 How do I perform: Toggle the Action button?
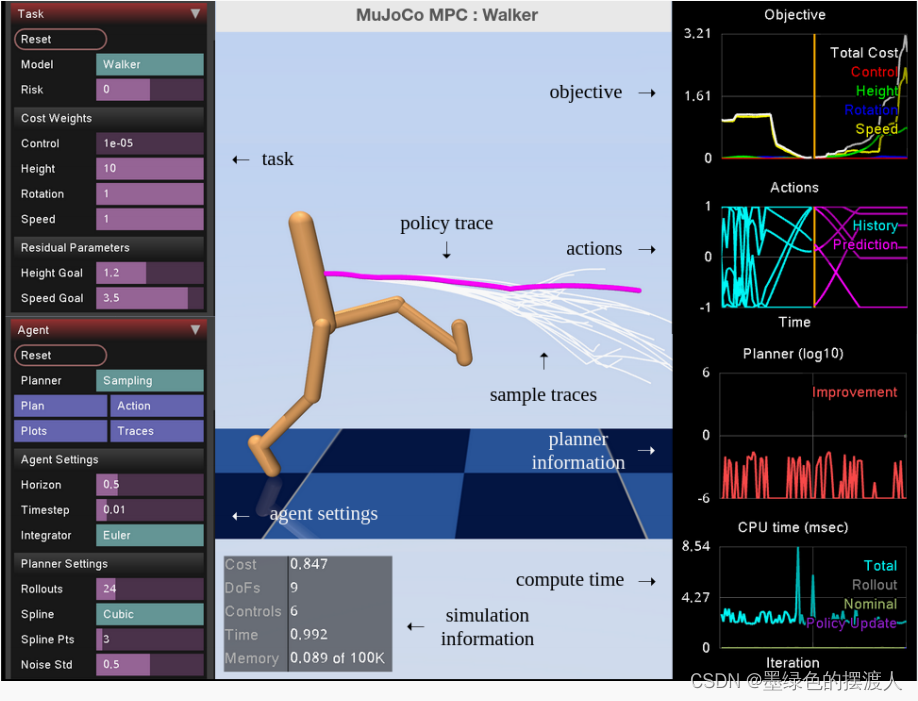(x=157, y=406)
